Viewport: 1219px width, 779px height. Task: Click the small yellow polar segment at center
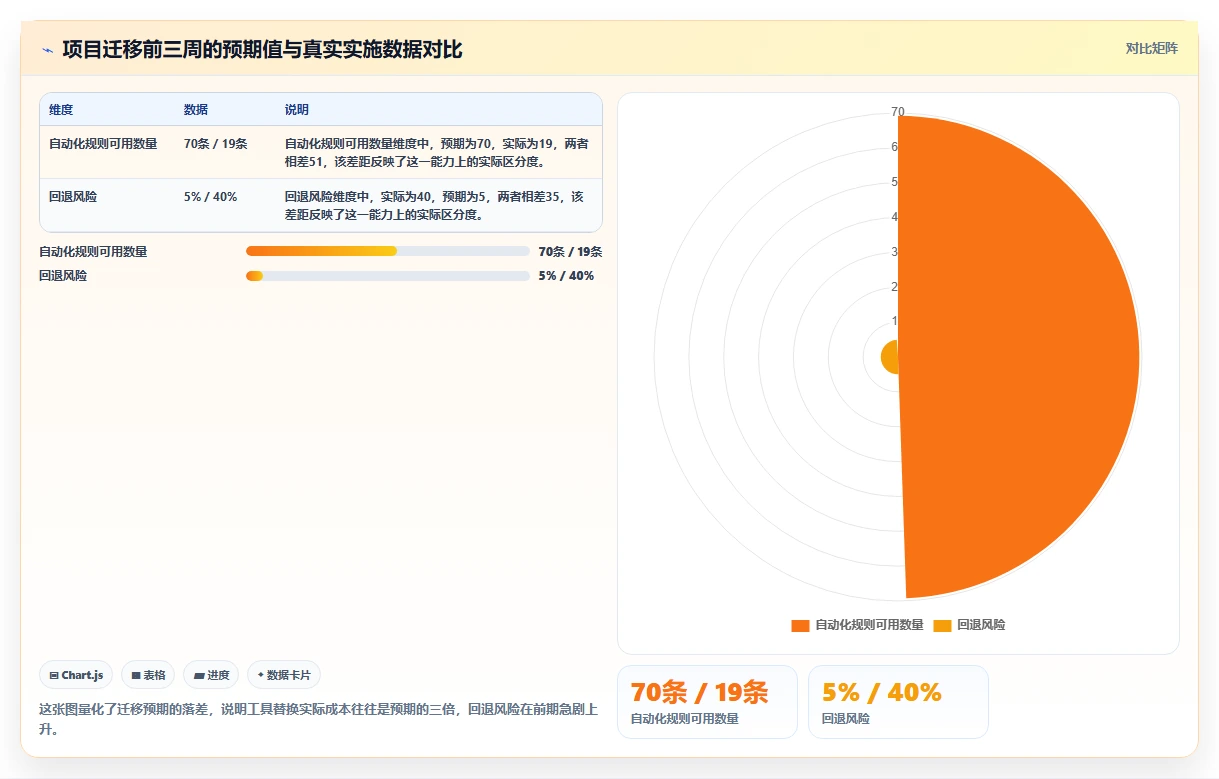coord(890,357)
